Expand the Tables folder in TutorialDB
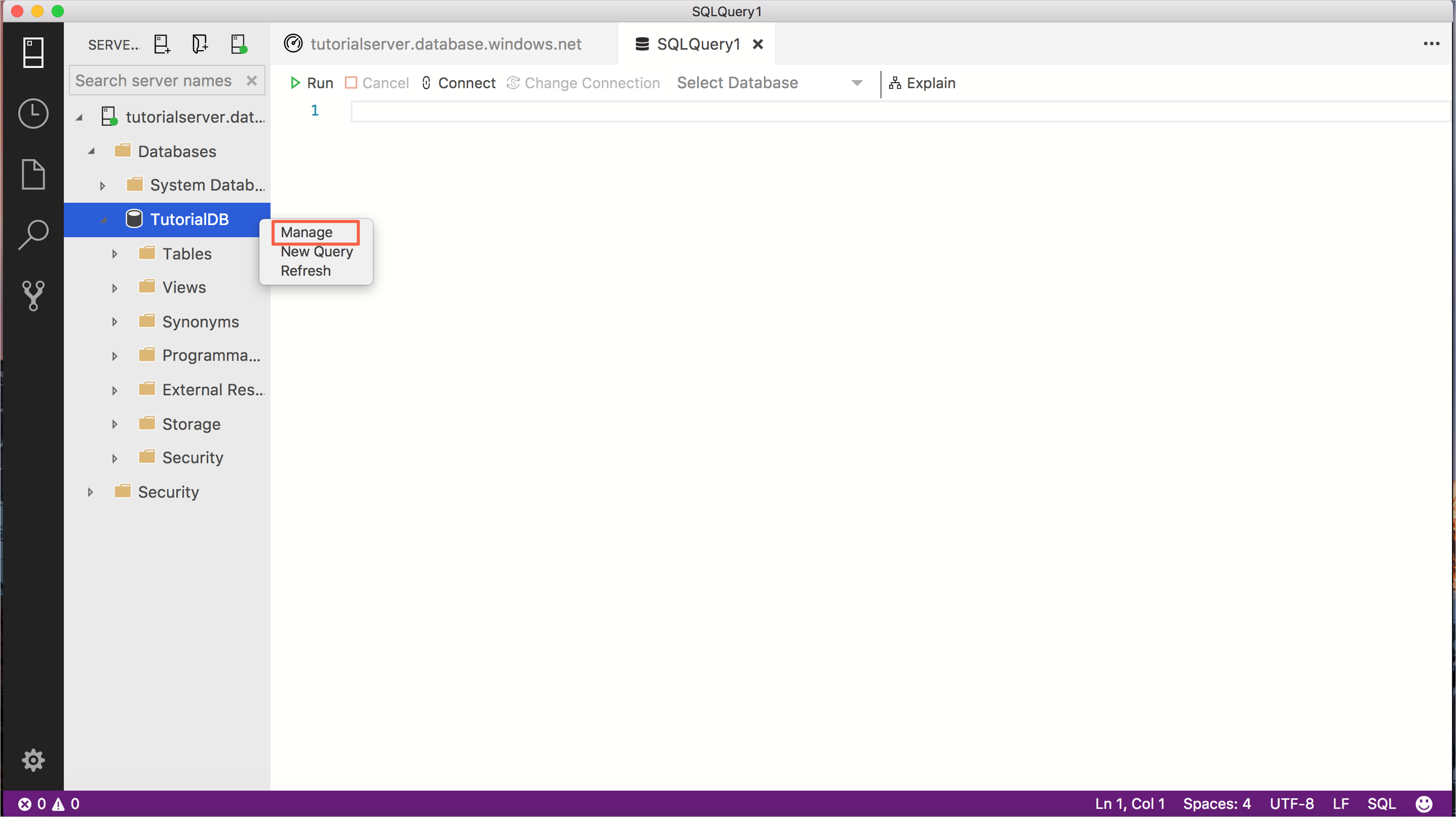Screen dimensions: 1456x817 pos(113,253)
